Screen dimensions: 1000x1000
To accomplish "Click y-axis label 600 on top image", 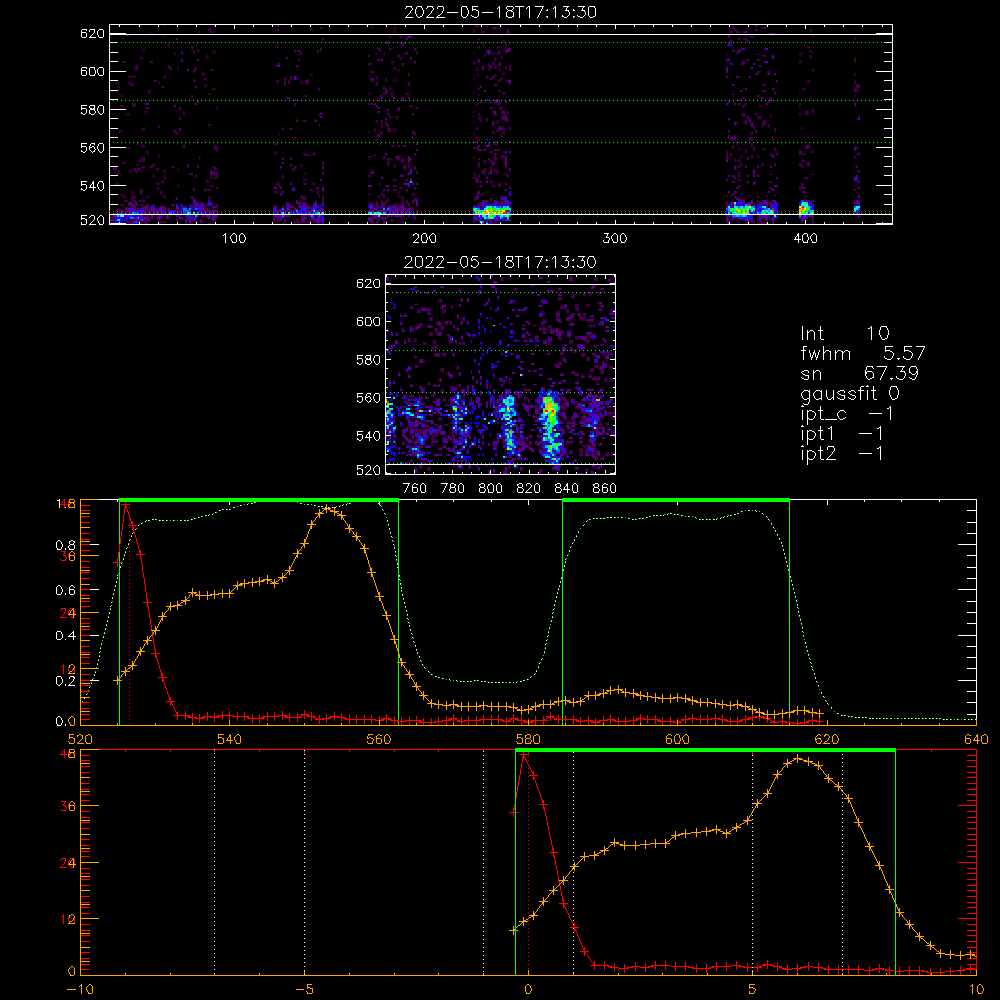I will 92,71.
